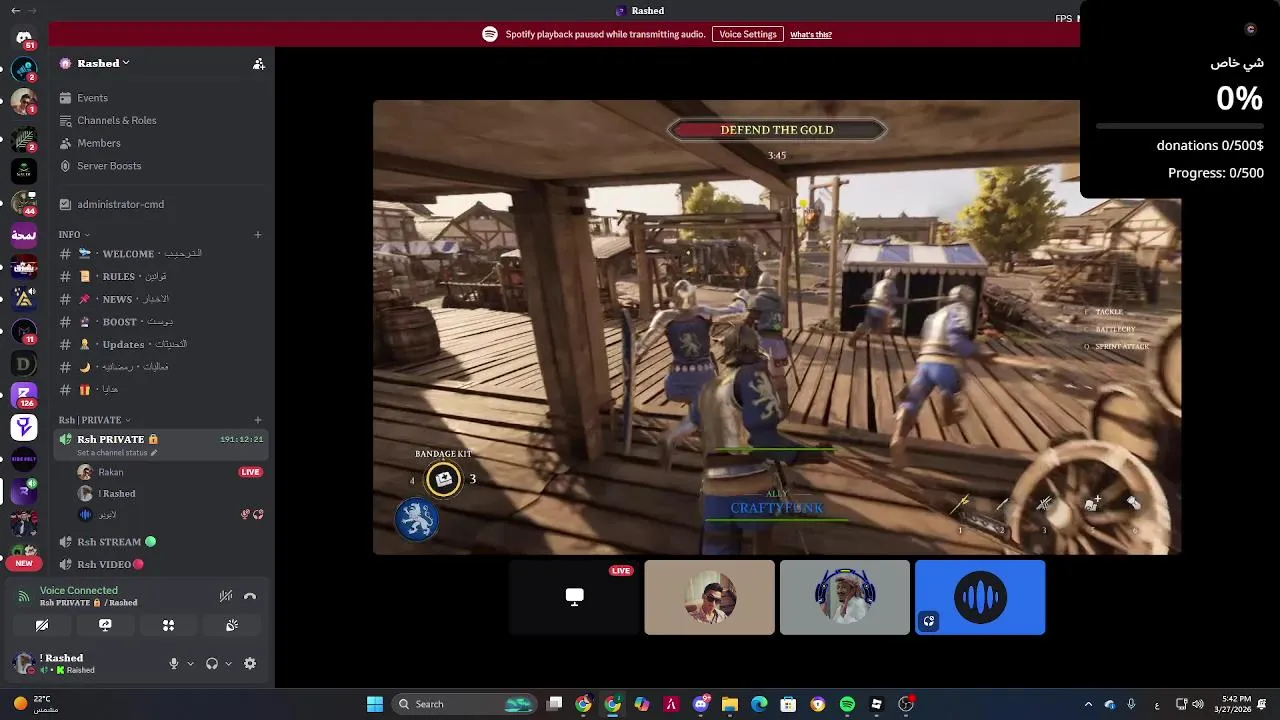Open the server icon with the 44 badge
The width and height of the screenshot is (1280, 720).
tap(24, 202)
